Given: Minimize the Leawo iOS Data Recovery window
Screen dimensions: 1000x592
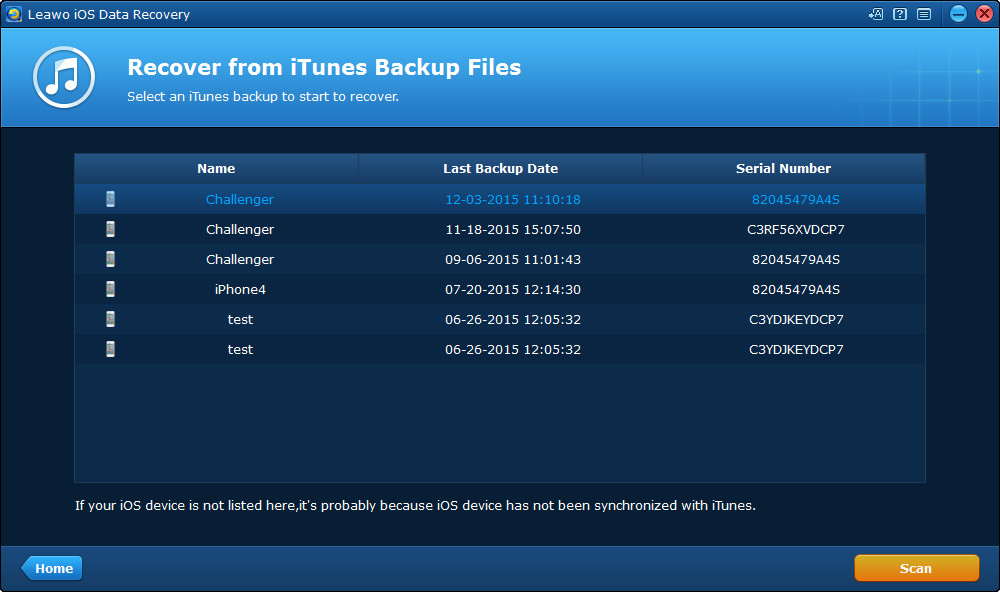Looking at the screenshot, I should click(x=958, y=13).
